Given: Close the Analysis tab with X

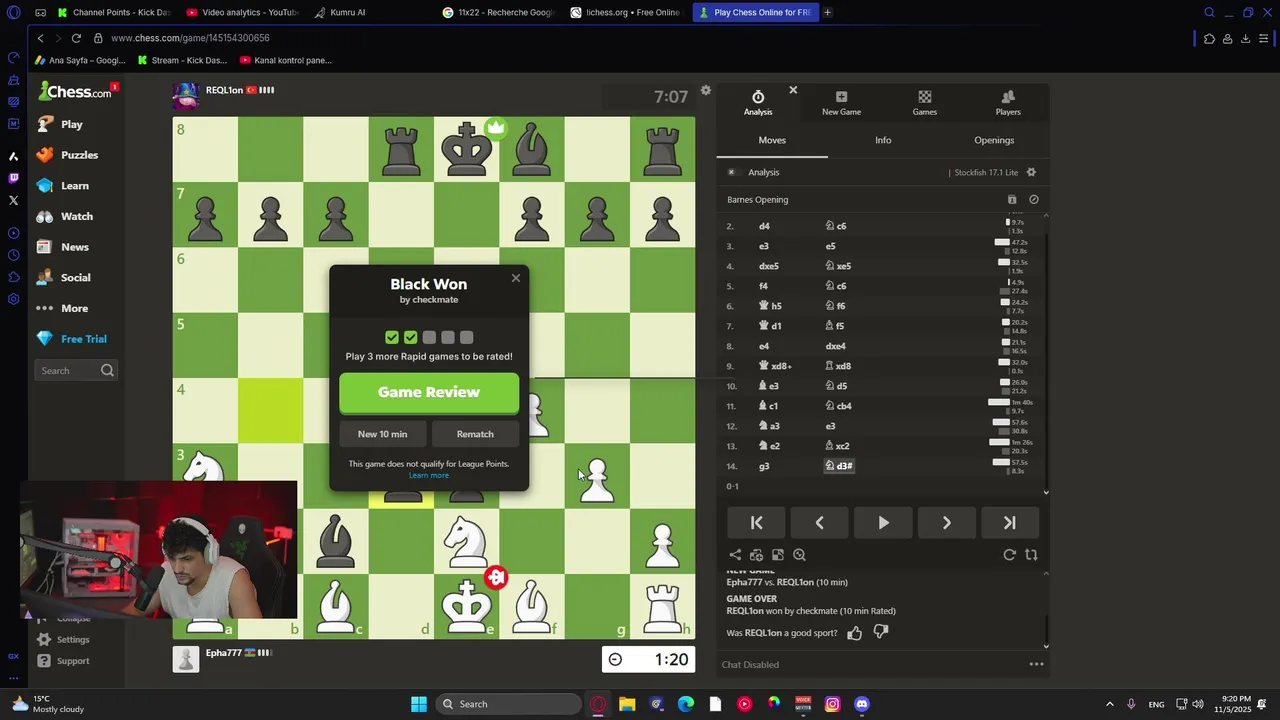Looking at the screenshot, I should (793, 90).
